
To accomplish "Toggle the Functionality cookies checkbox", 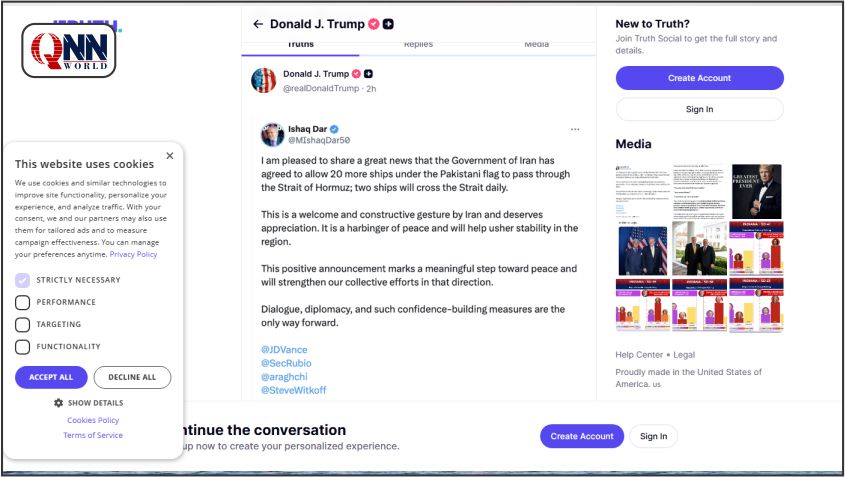I will point(23,347).
